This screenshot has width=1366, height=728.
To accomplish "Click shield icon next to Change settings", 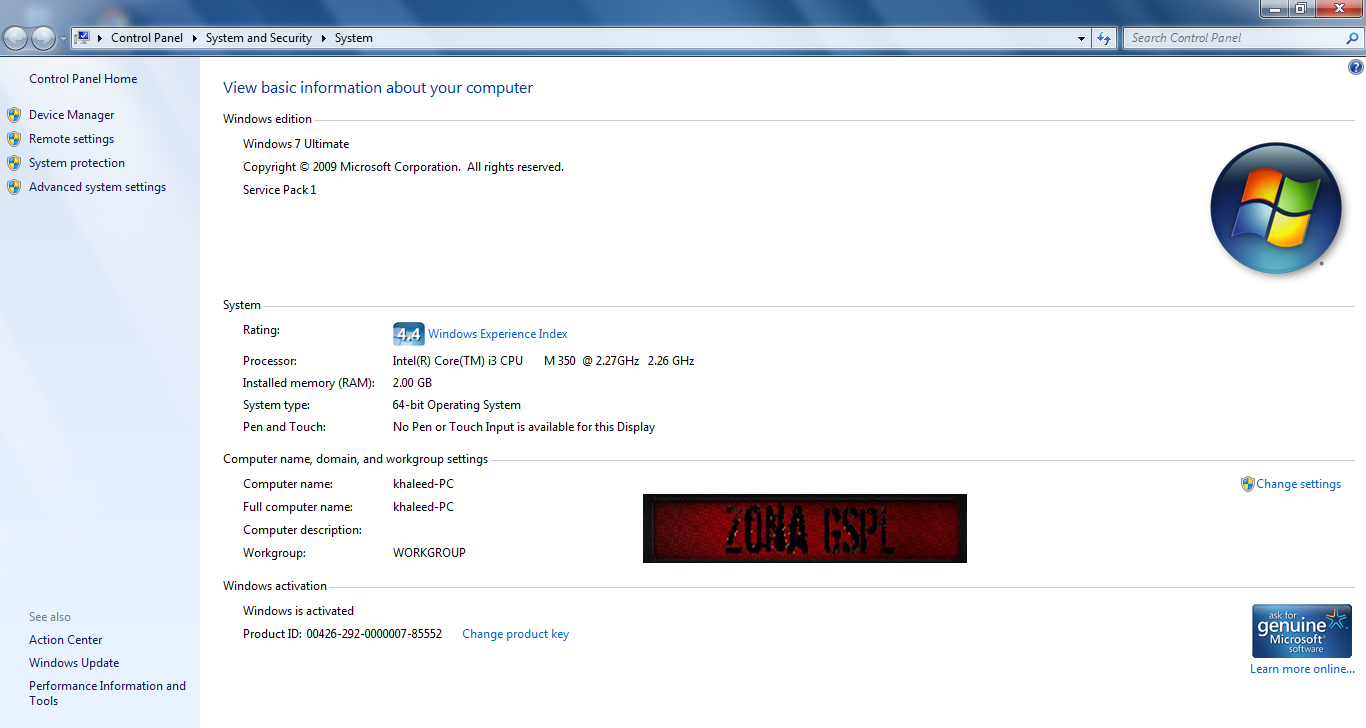I will (x=1247, y=484).
